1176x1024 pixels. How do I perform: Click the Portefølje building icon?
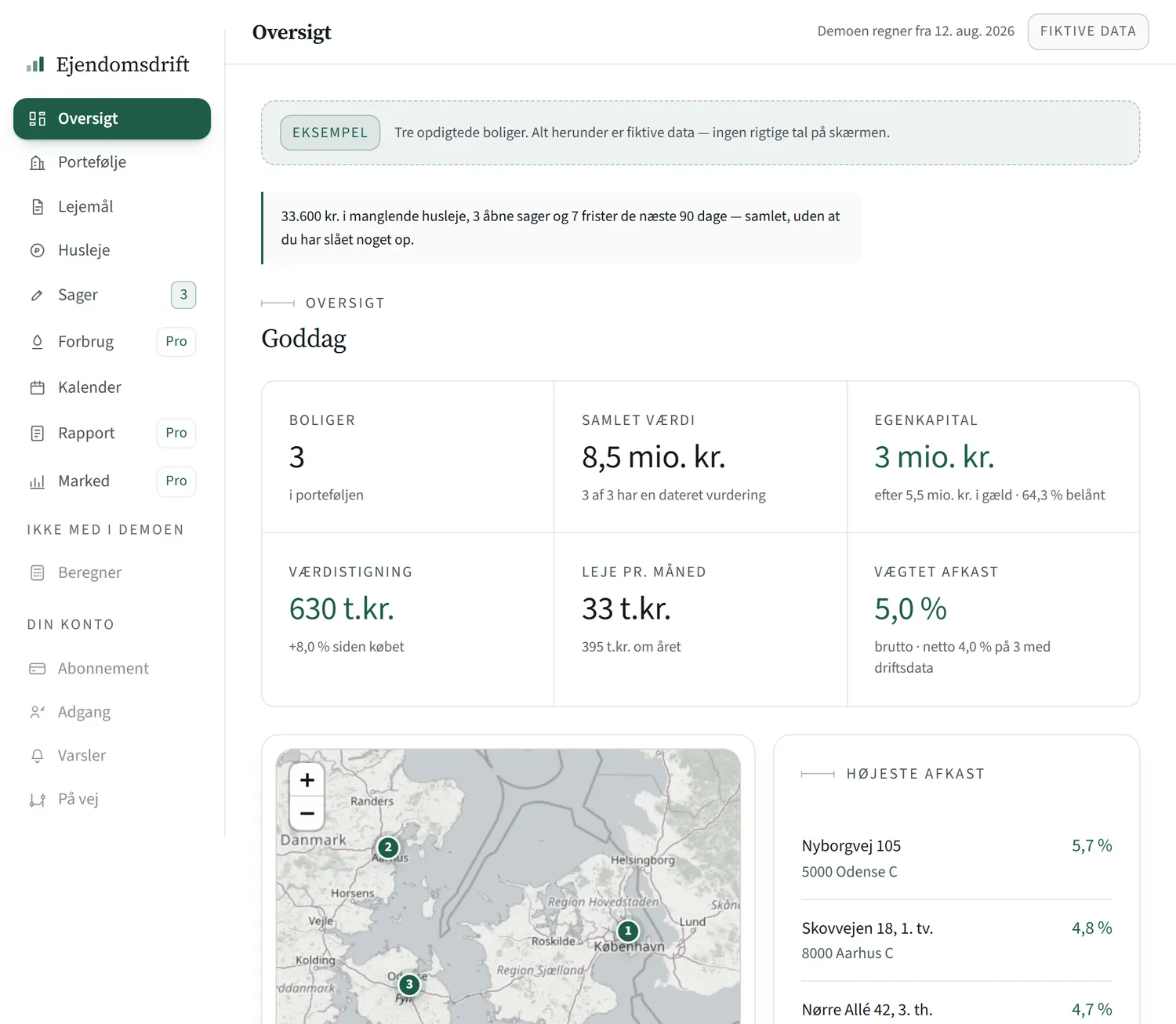pyautogui.click(x=37, y=162)
